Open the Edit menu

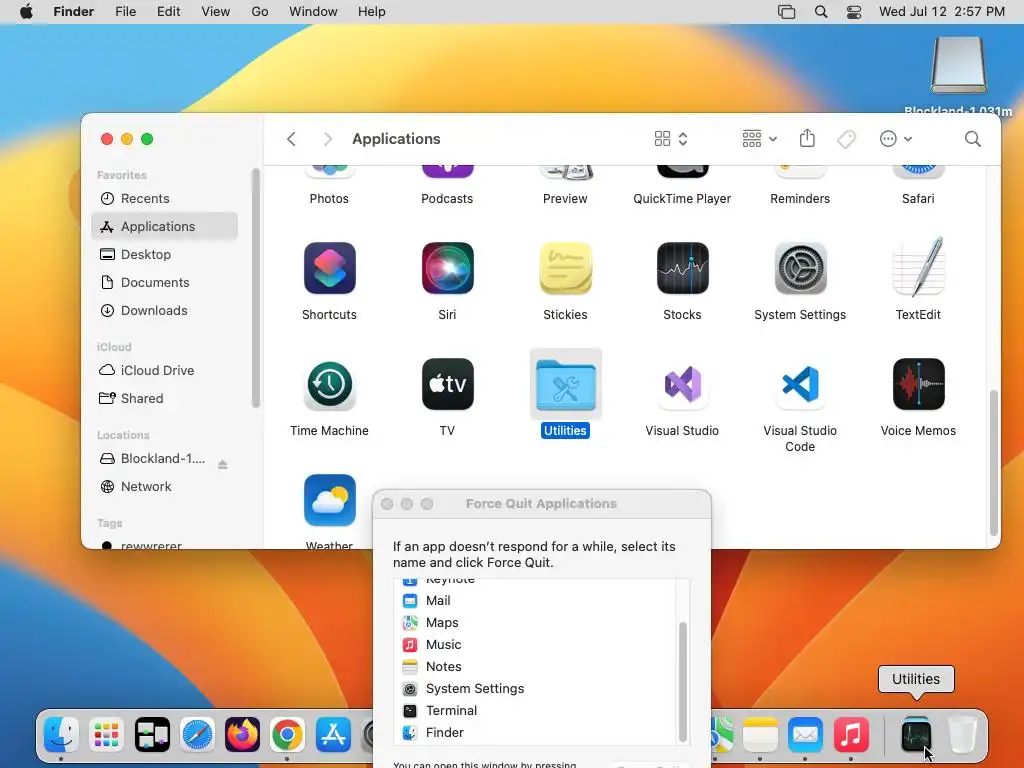click(168, 12)
